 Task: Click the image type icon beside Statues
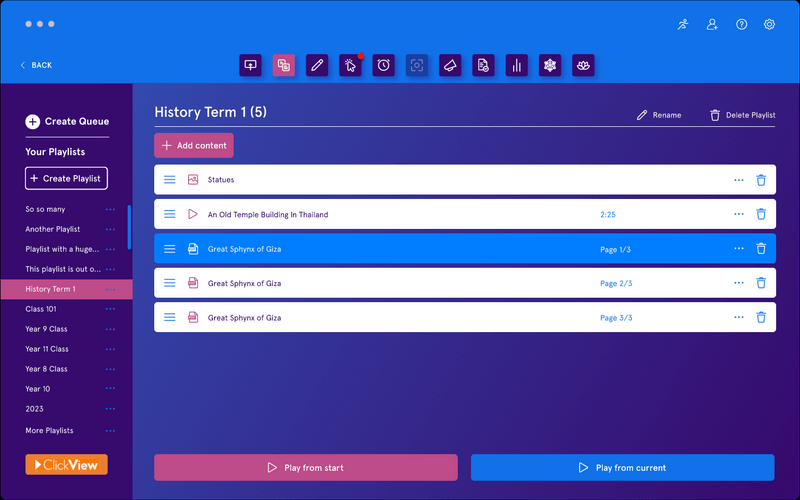pos(193,180)
